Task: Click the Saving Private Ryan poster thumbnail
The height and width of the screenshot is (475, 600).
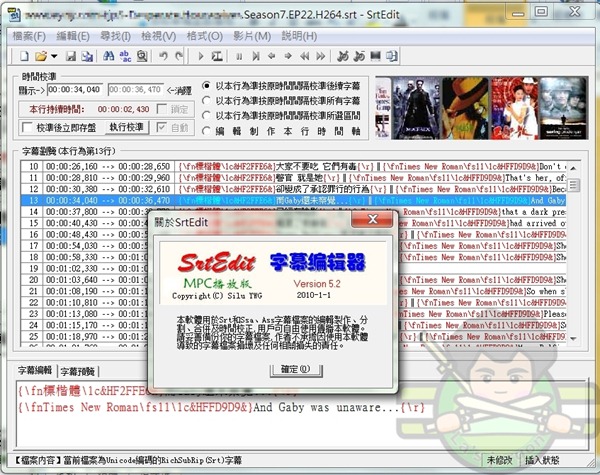Action: (x=563, y=108)
